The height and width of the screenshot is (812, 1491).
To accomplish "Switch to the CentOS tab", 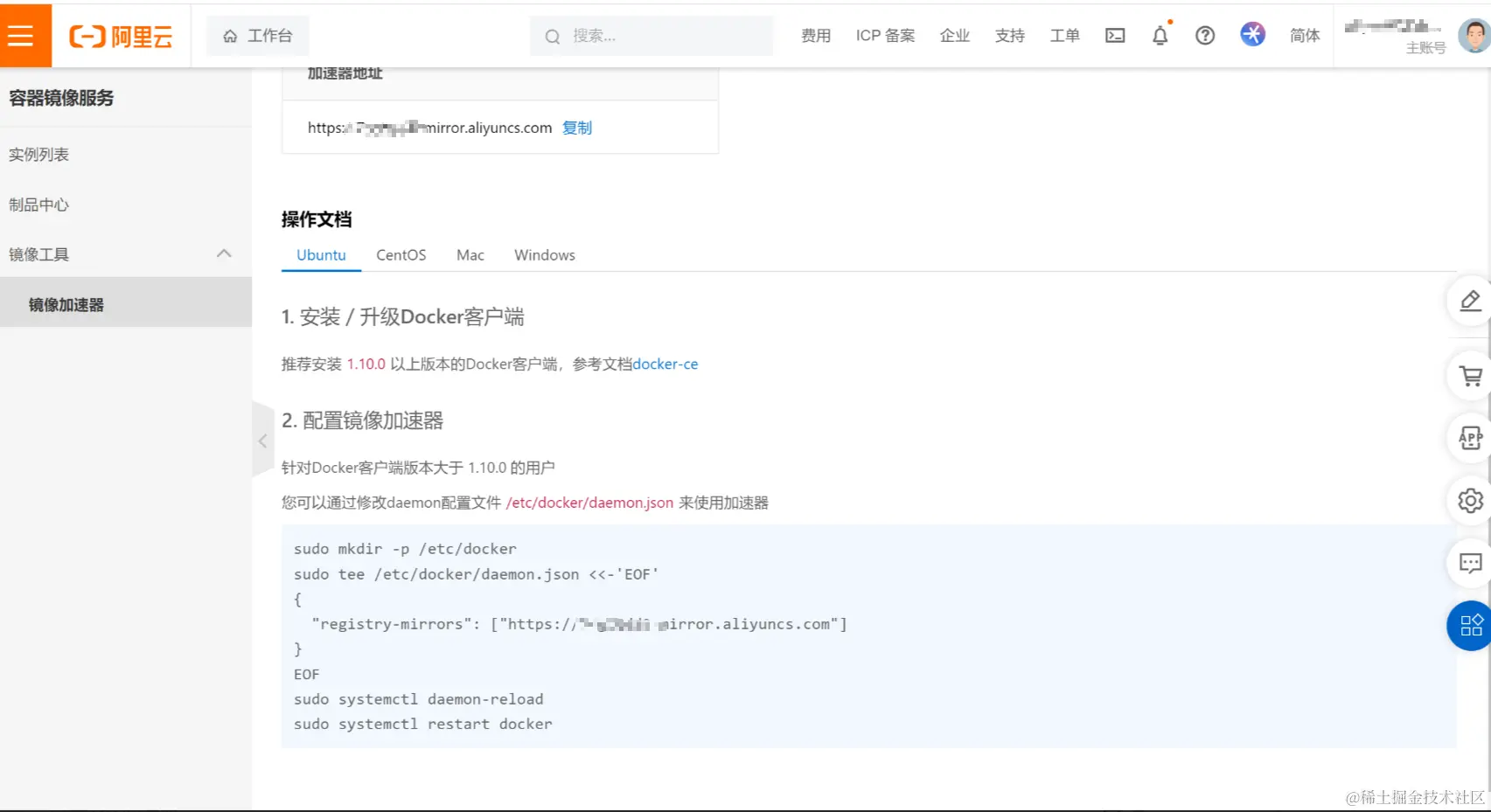I will (401, 255).
